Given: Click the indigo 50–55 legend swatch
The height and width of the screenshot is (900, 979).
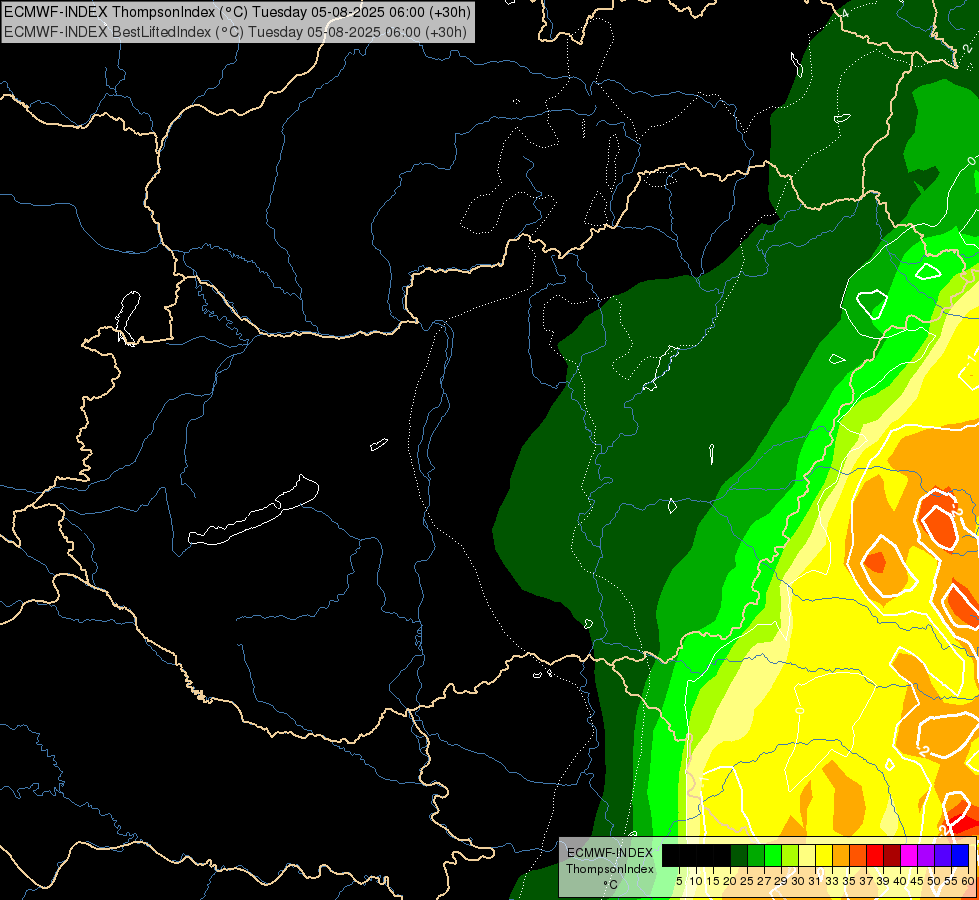Looking at the screenshot, I should pyautogui.click(x=943, y=856).
